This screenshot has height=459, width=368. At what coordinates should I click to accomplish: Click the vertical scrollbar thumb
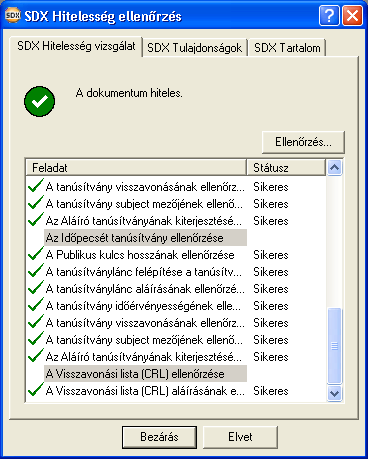click(334, 346)
